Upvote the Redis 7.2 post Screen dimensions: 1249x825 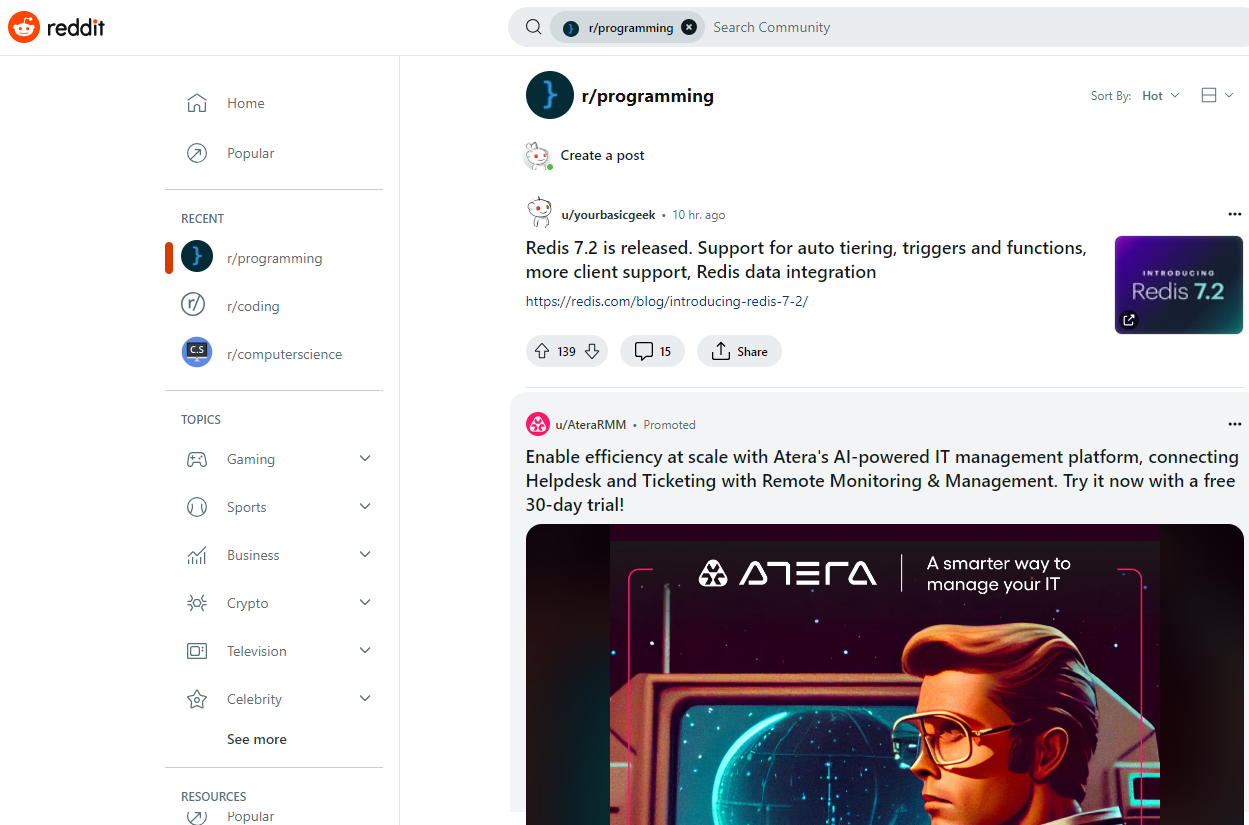coord(542,351)
